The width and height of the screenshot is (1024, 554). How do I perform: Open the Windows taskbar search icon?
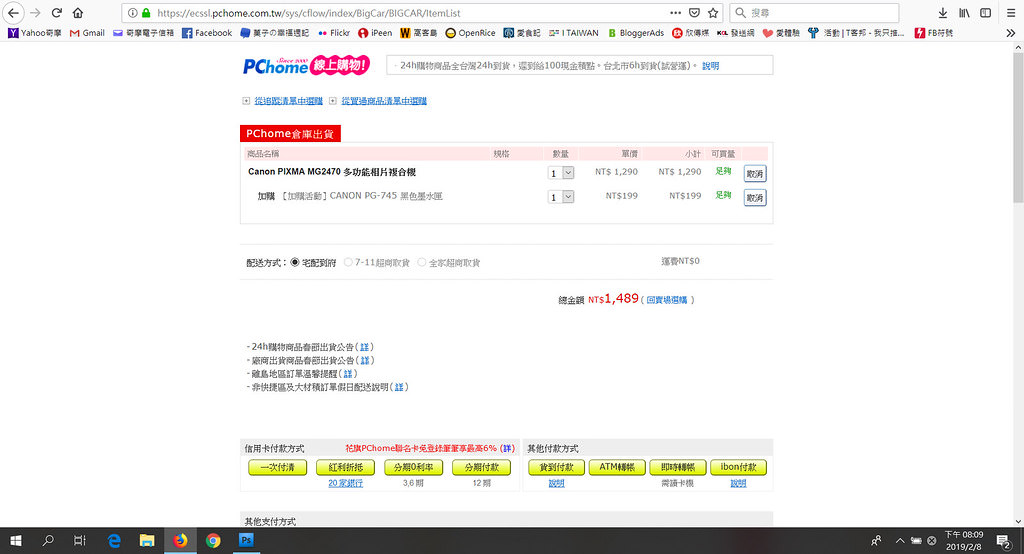coord(48,540)
